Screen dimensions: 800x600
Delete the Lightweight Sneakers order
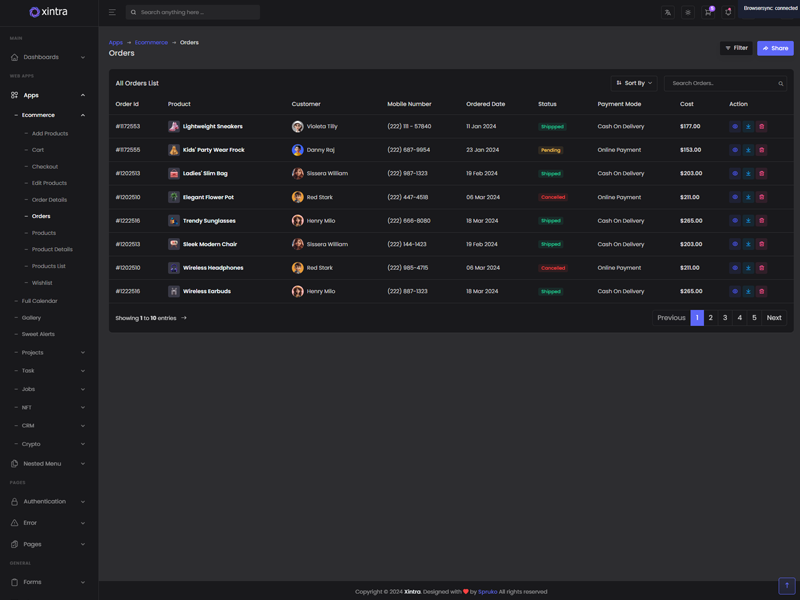click(x=761, y=127)
